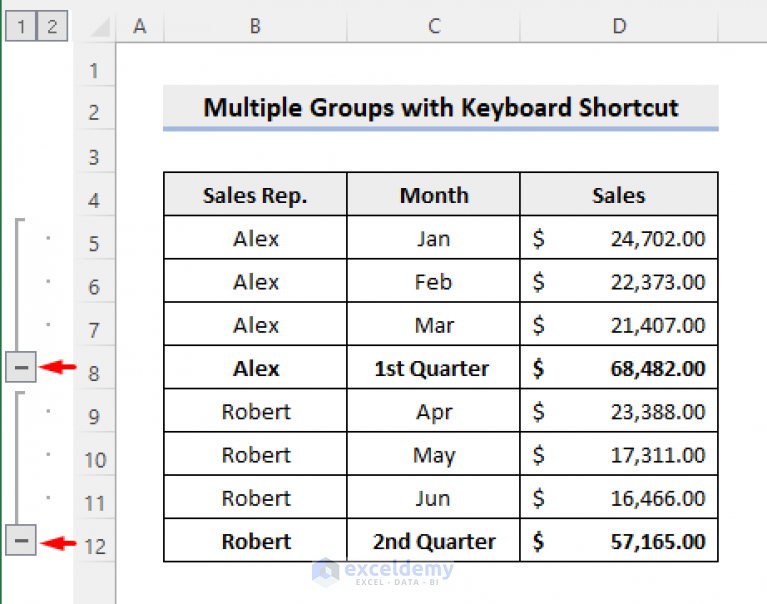Collapse the Alex group at row 8
This screenshot has width=767, height=604.
[x=21, y=368]
